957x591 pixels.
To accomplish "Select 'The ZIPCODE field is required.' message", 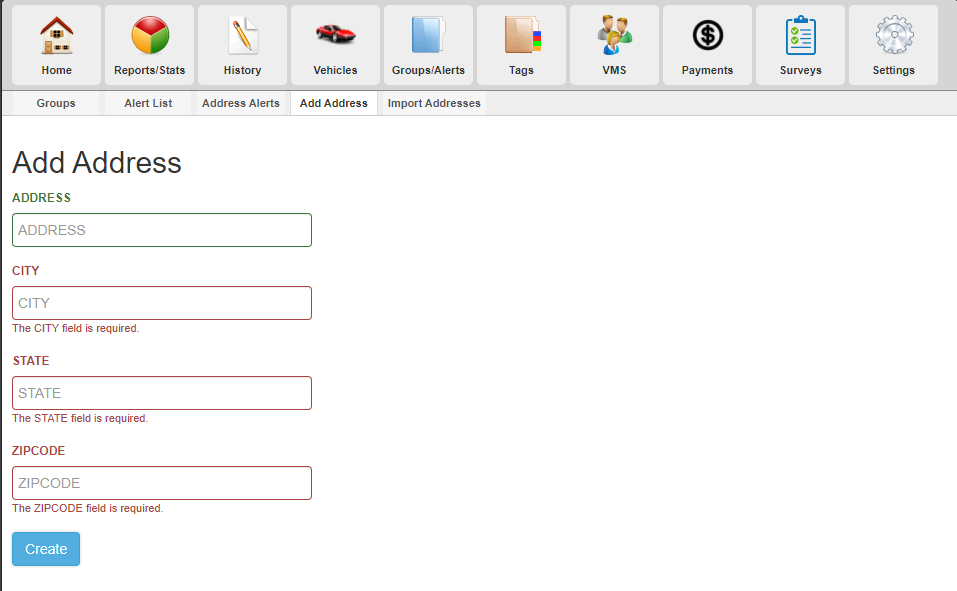I will (87, 509).
